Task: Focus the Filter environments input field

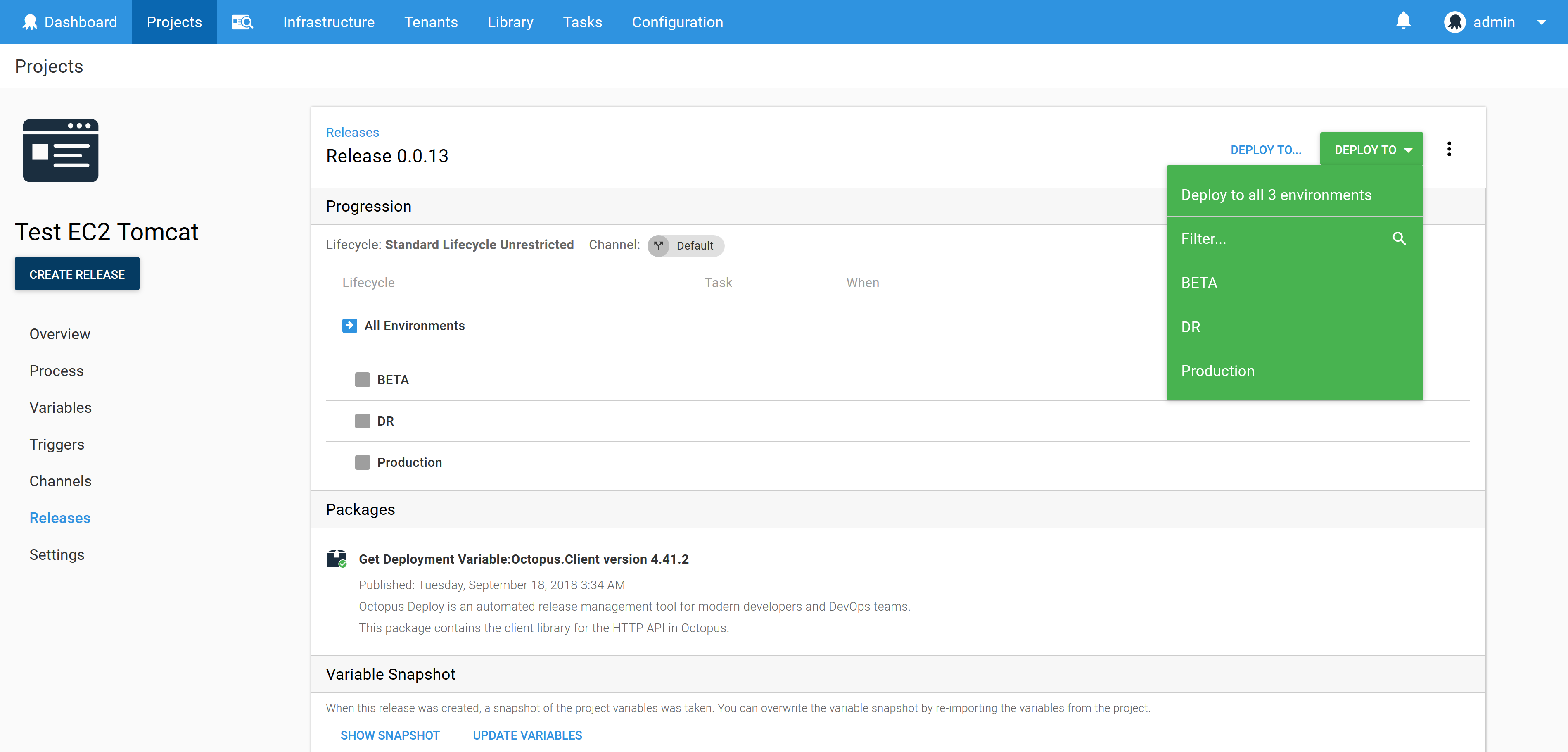Action: [x=1278, y=239]
